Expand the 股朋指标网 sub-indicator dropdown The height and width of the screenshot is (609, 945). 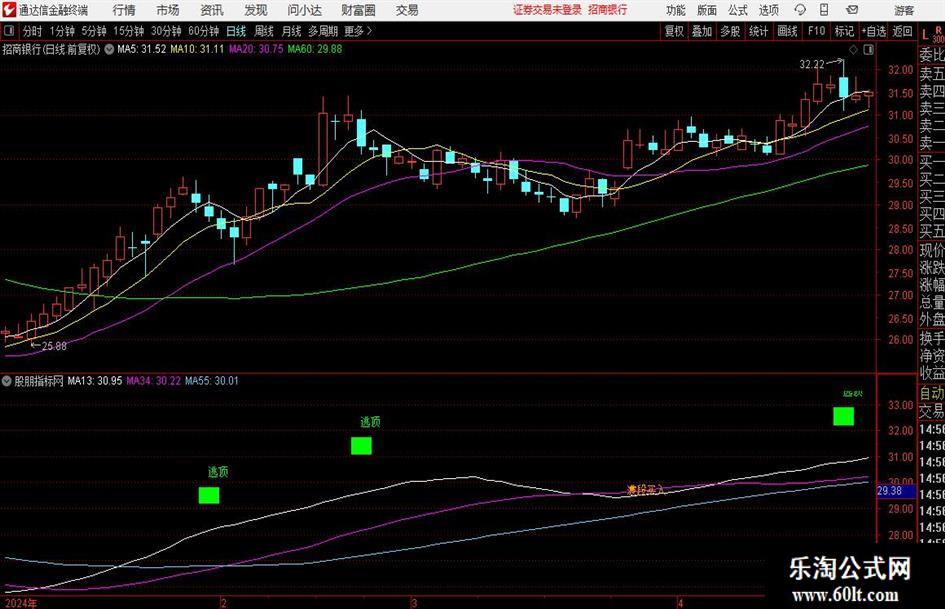[x=7, y=381]
